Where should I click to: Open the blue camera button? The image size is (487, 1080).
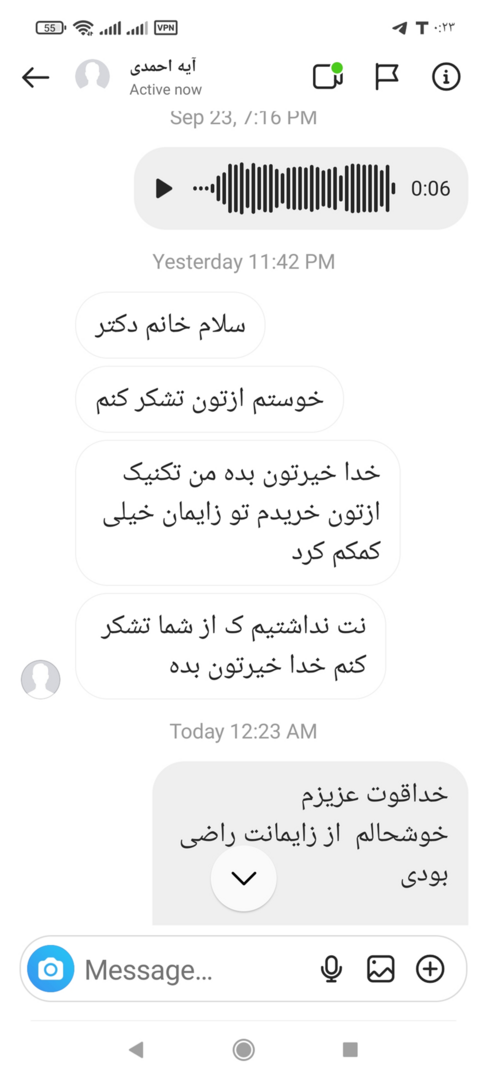pos(50,970)
